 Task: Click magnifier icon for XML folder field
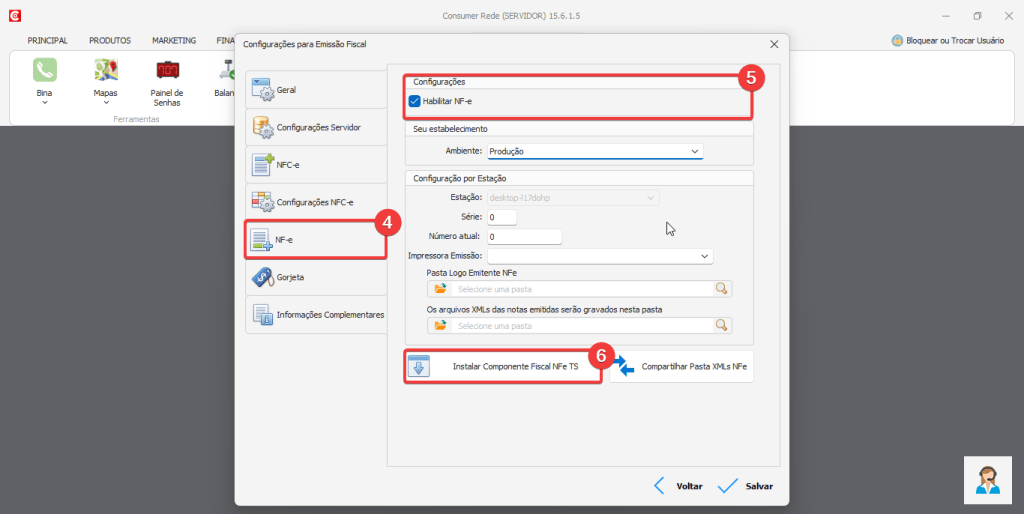coord(721,325)
